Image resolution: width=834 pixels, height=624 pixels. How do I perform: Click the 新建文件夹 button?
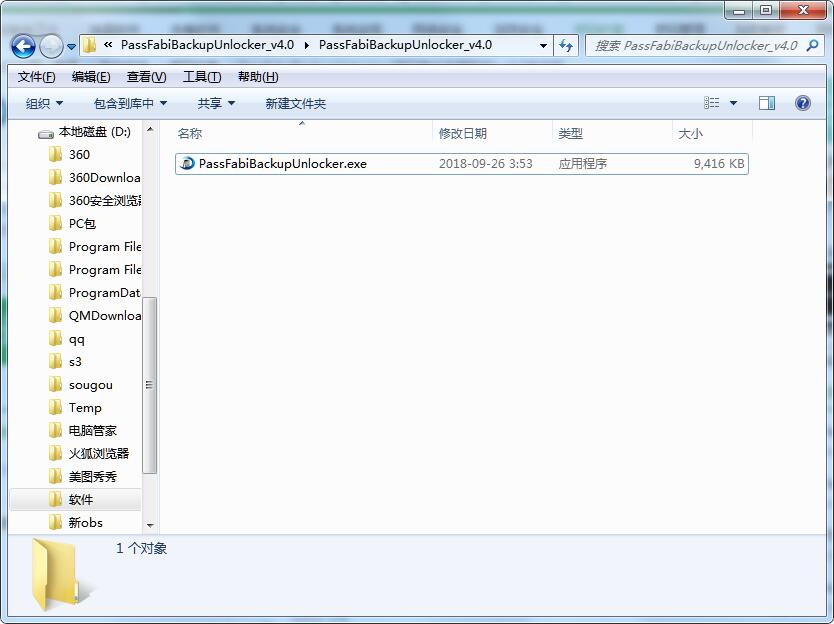(295, 103)
